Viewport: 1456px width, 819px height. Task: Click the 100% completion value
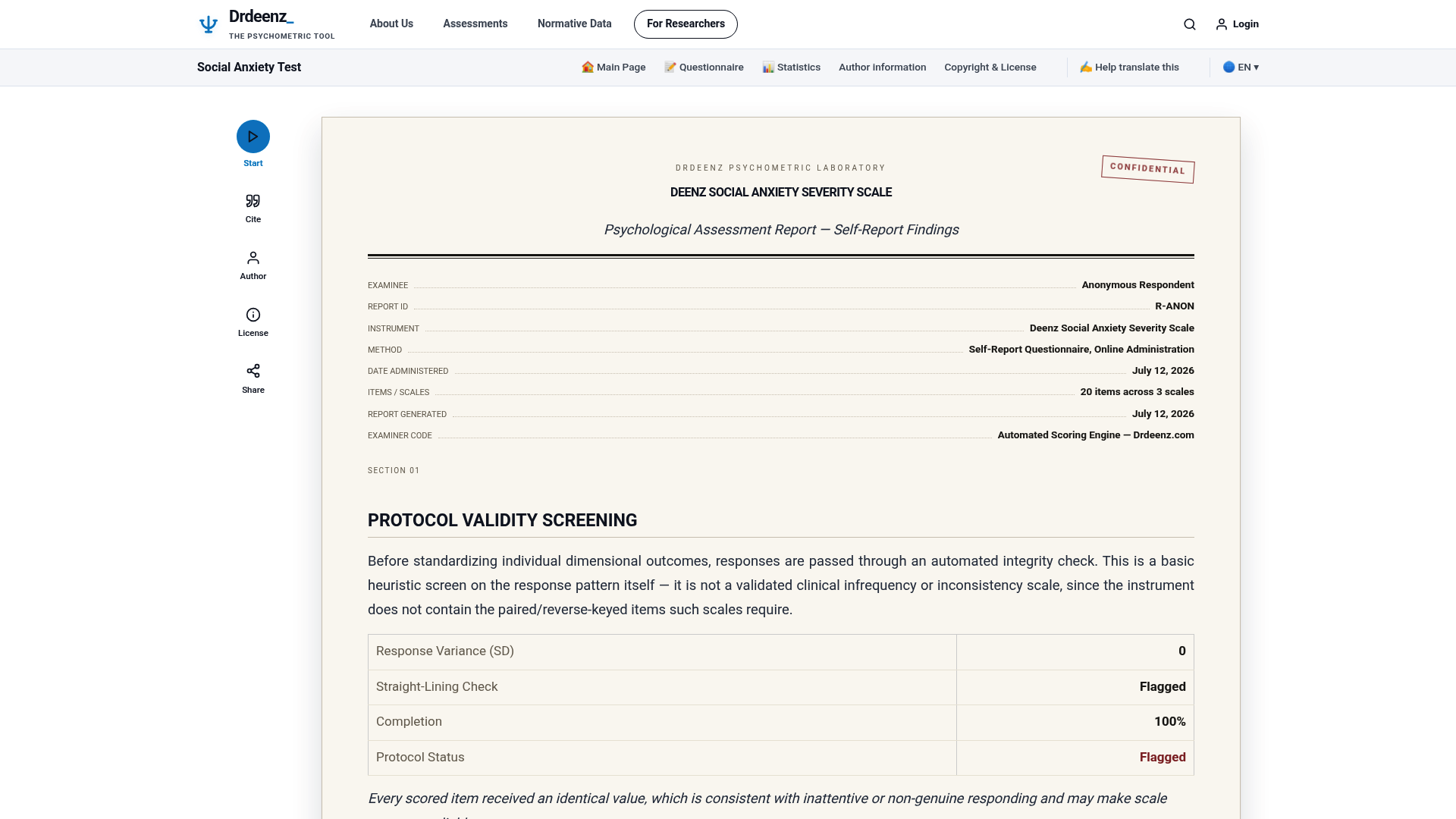click(1169, 721)
